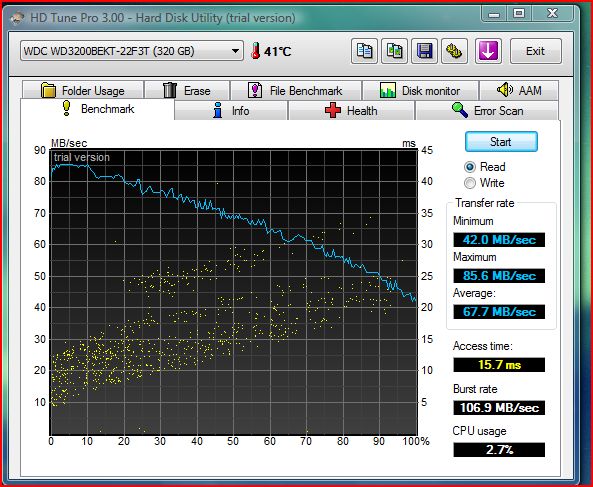Select the Read radio button
Viewport: 593px width, 487px height.
pyautogui.click(x=470, y=167)
